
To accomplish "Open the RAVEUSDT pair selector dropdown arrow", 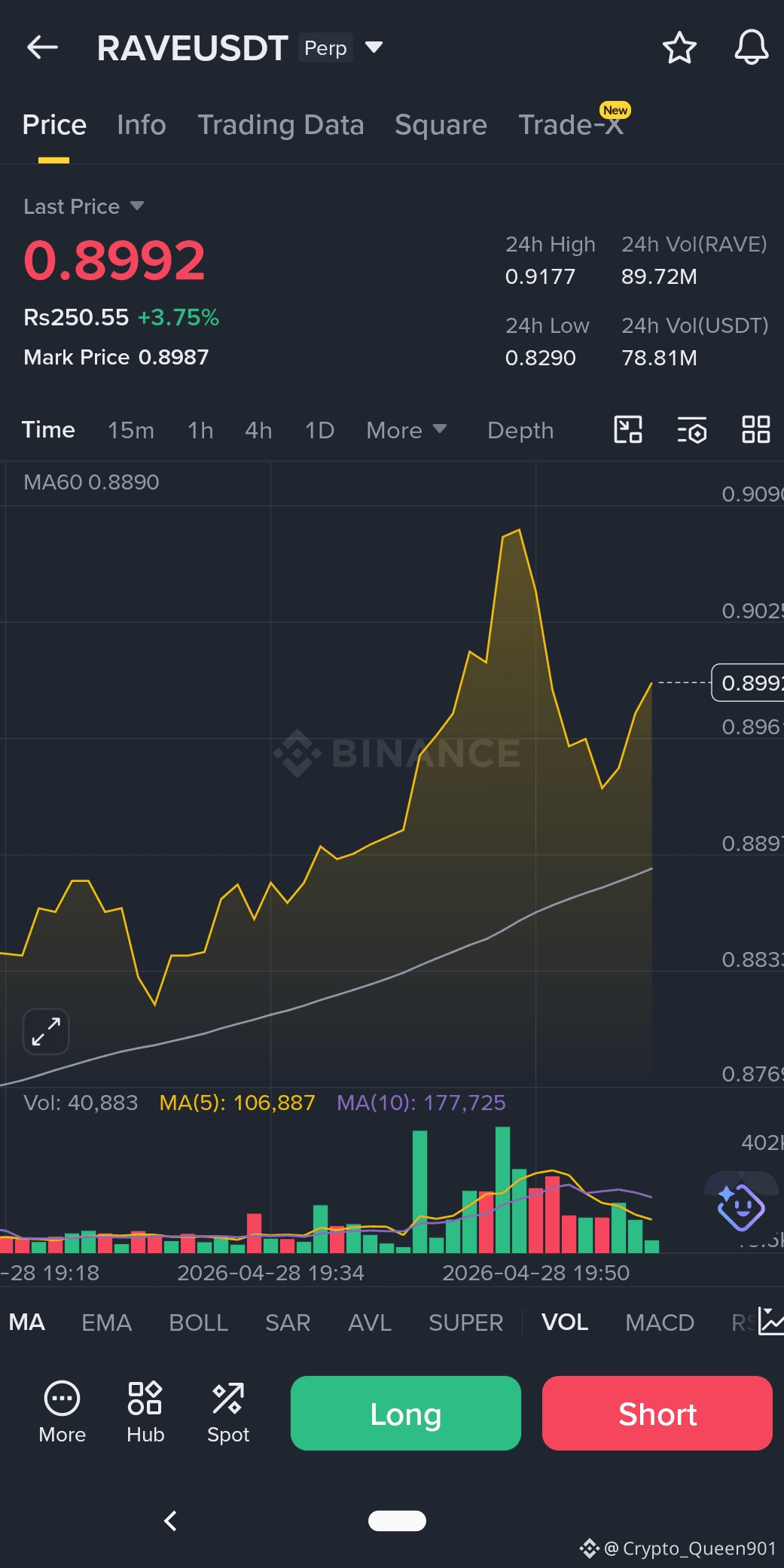I will point(374,47).
